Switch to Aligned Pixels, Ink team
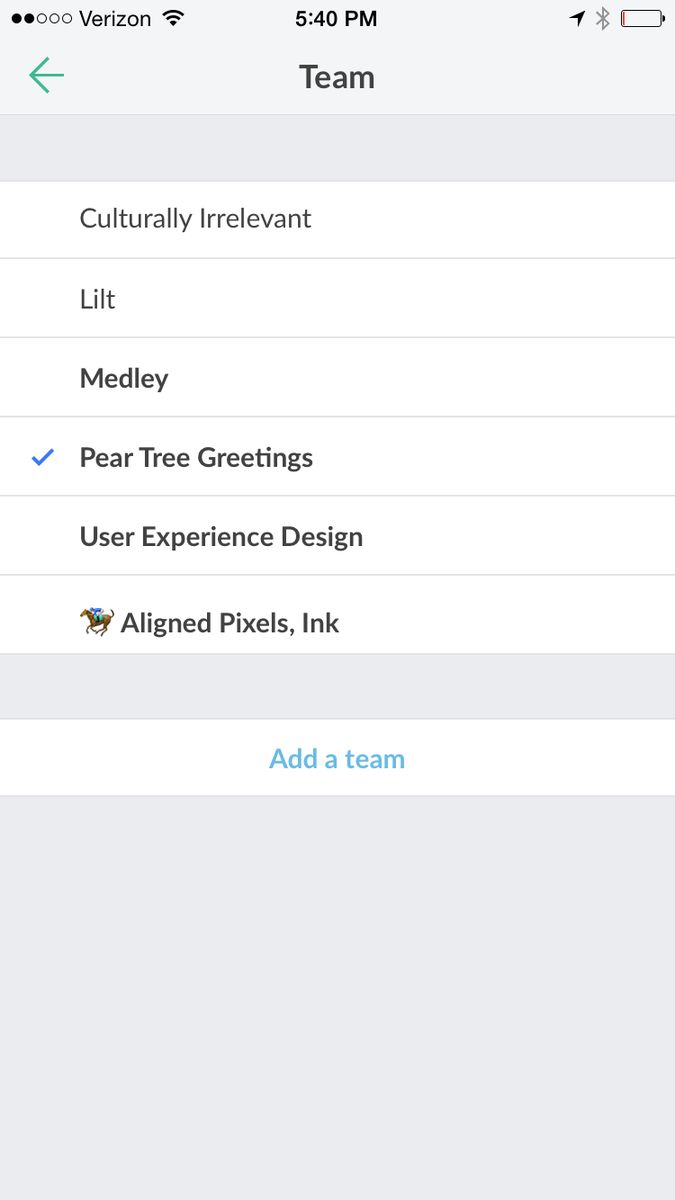Image resolution: width=675 pixels, height=1200 pixels. click(230, 623)
